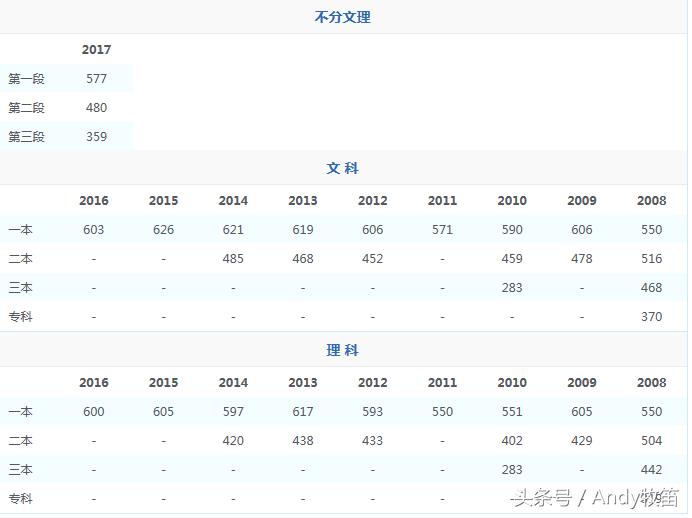
Task: Select 文科 一本 score 626
Action: point(163,230)
